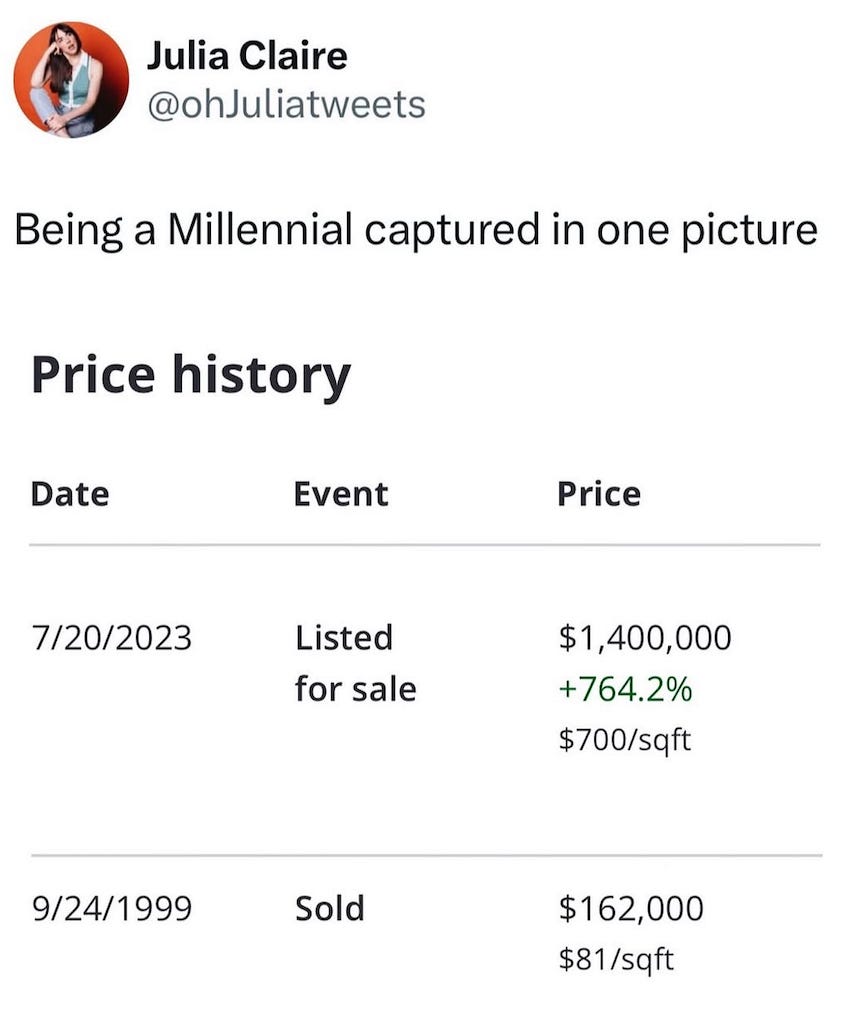850x1017 pixels.
Task: Click the word sale in Listed row
Action: click(383, 689)
